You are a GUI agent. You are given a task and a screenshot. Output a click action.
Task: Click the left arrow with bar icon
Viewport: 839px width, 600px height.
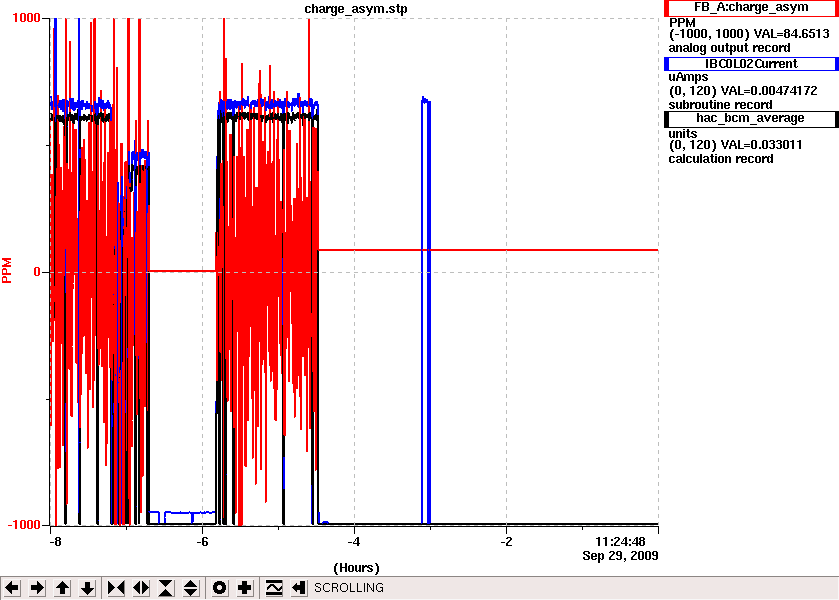coord(299,588)
